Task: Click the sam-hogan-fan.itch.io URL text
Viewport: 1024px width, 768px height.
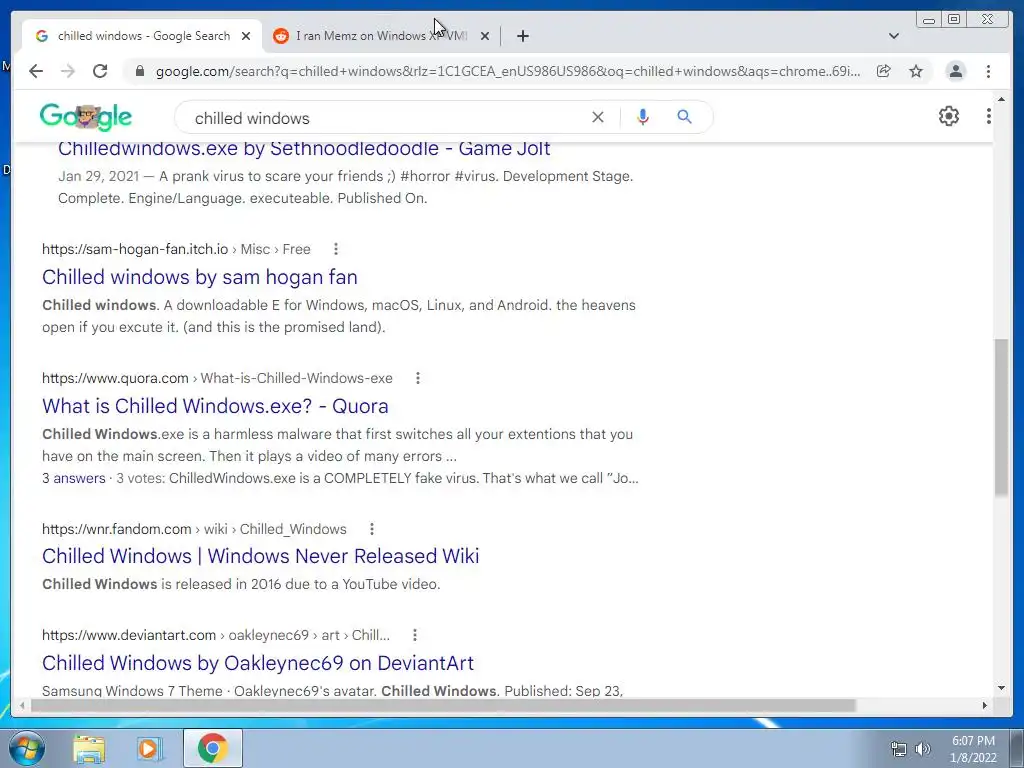Action: [135, 249]
